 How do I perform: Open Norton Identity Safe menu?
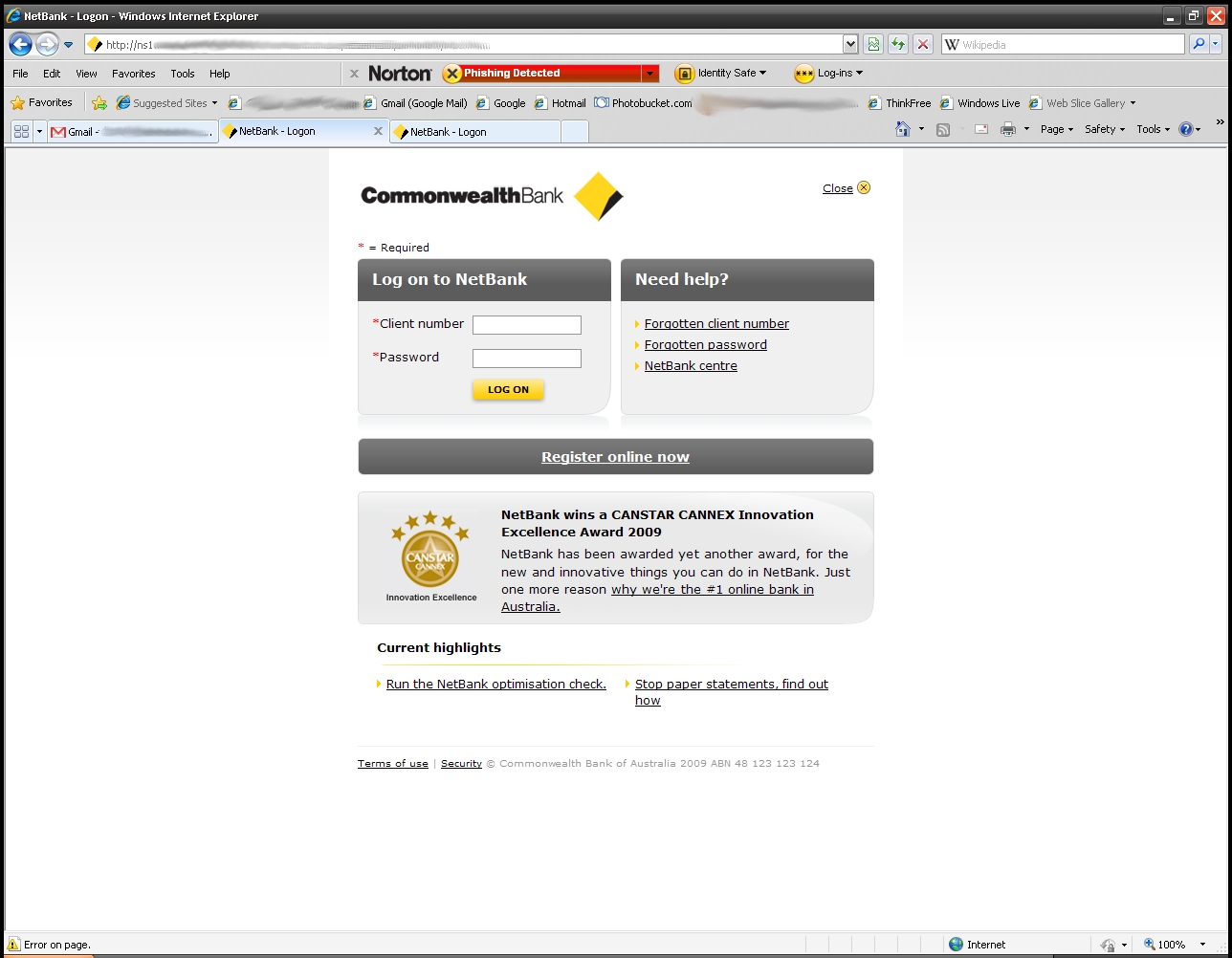(720, 74)
